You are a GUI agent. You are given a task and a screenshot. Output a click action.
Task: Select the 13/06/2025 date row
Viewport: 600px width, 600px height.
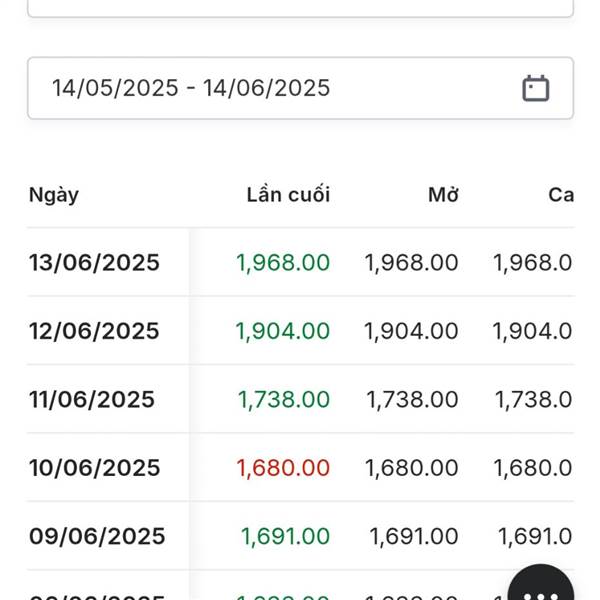300,262
